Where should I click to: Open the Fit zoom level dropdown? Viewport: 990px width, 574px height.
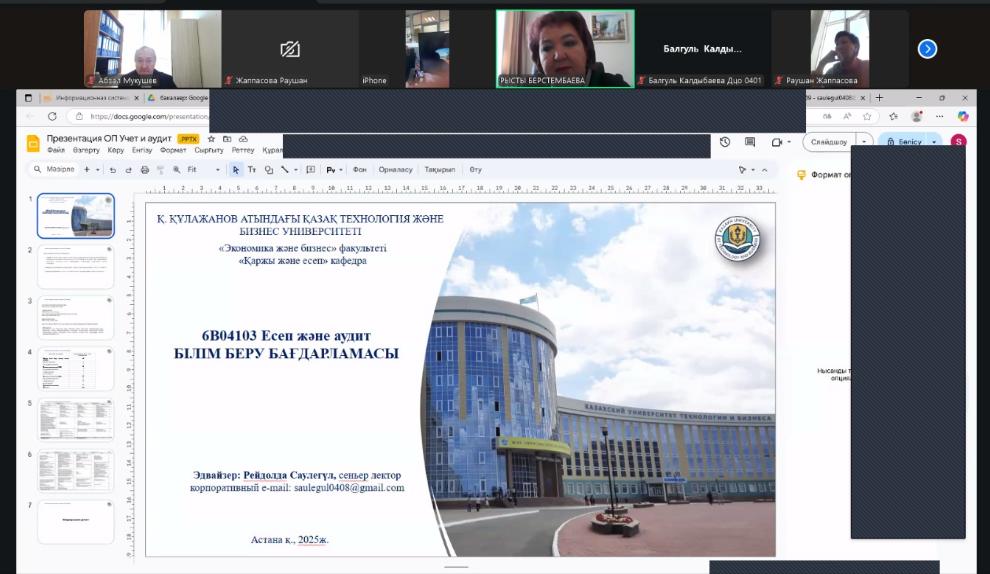[x=204, y=170]
